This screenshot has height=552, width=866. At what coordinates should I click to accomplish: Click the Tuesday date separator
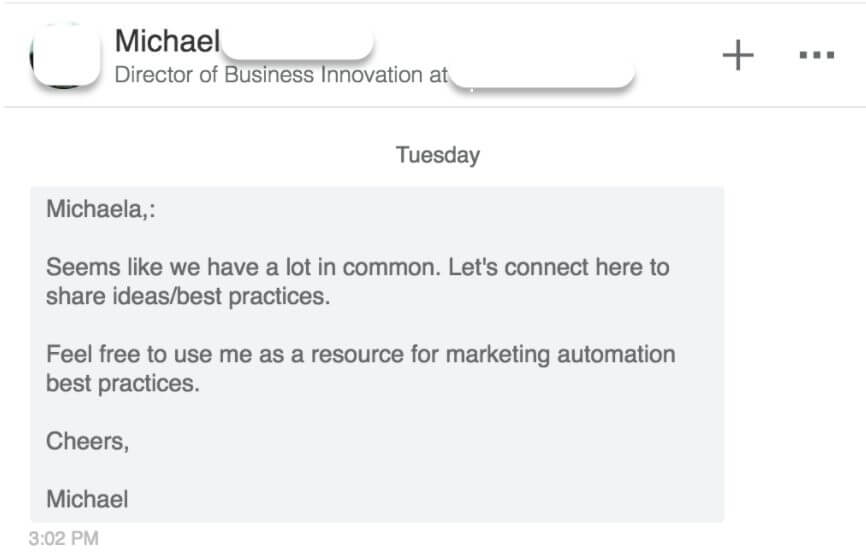437,155
